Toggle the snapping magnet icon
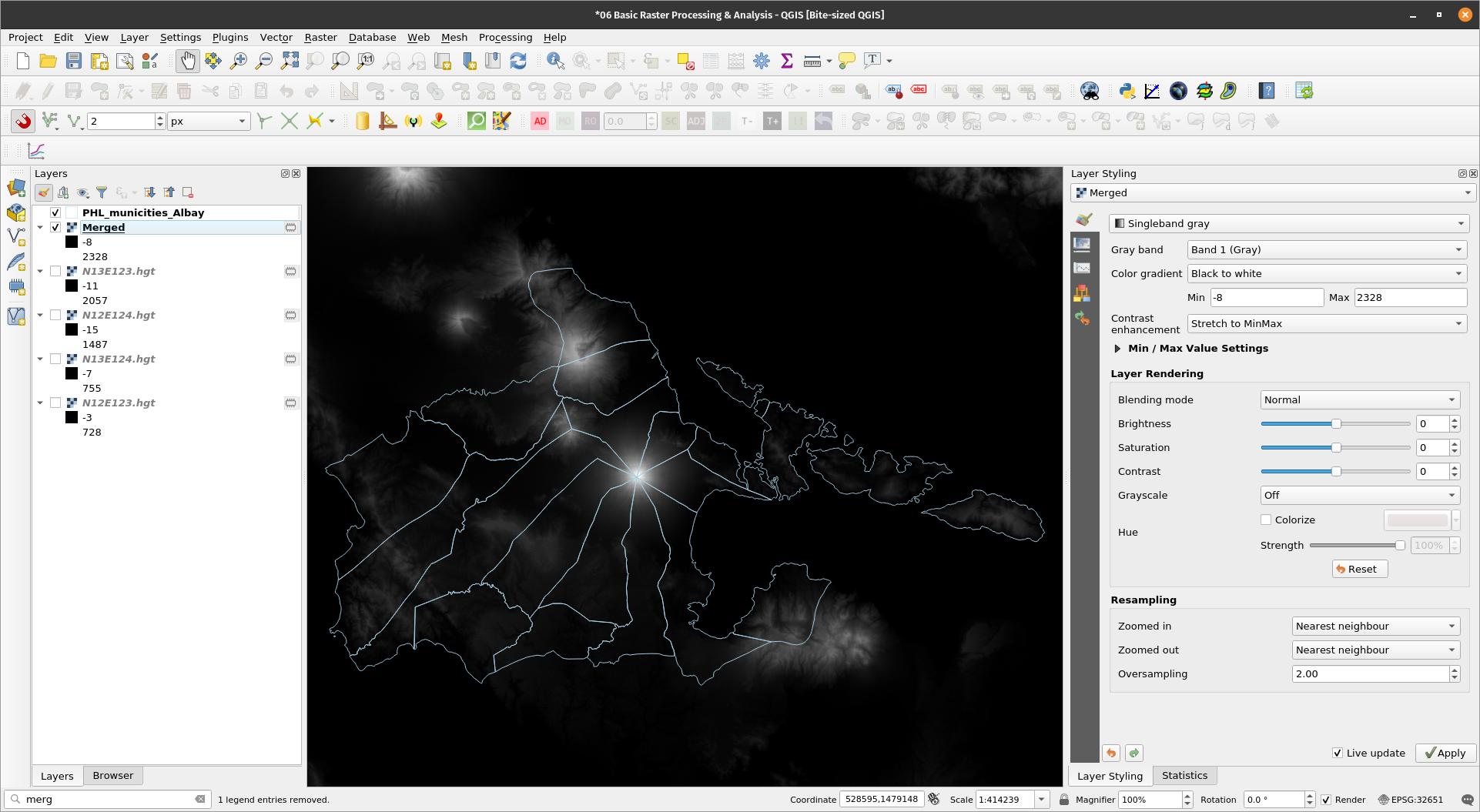Image resolution: width=1480 pixels, height=812 pixels. tap(23, 121)
